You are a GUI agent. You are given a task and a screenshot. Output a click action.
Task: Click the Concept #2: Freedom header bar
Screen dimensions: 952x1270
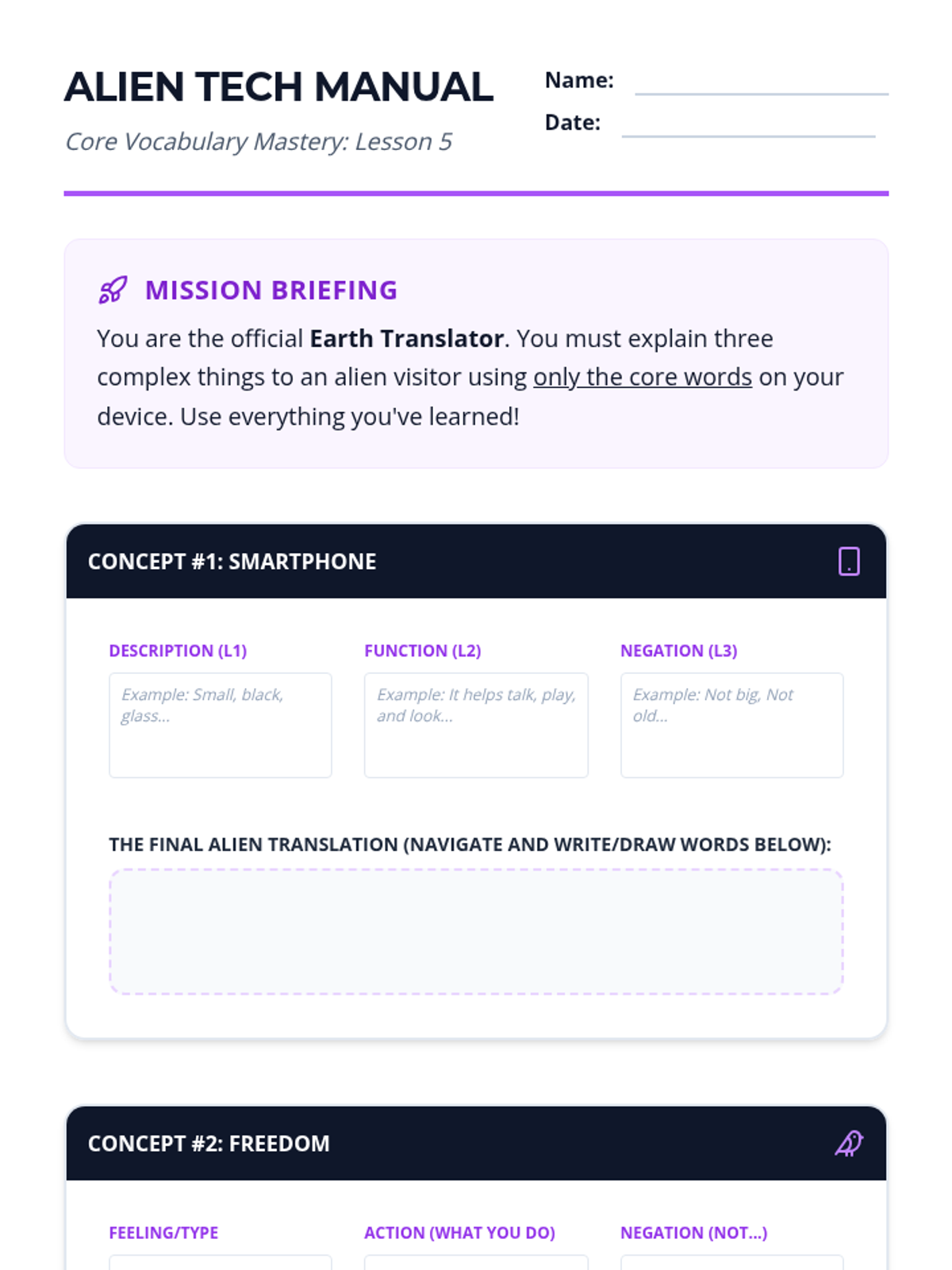[476, 1143]
